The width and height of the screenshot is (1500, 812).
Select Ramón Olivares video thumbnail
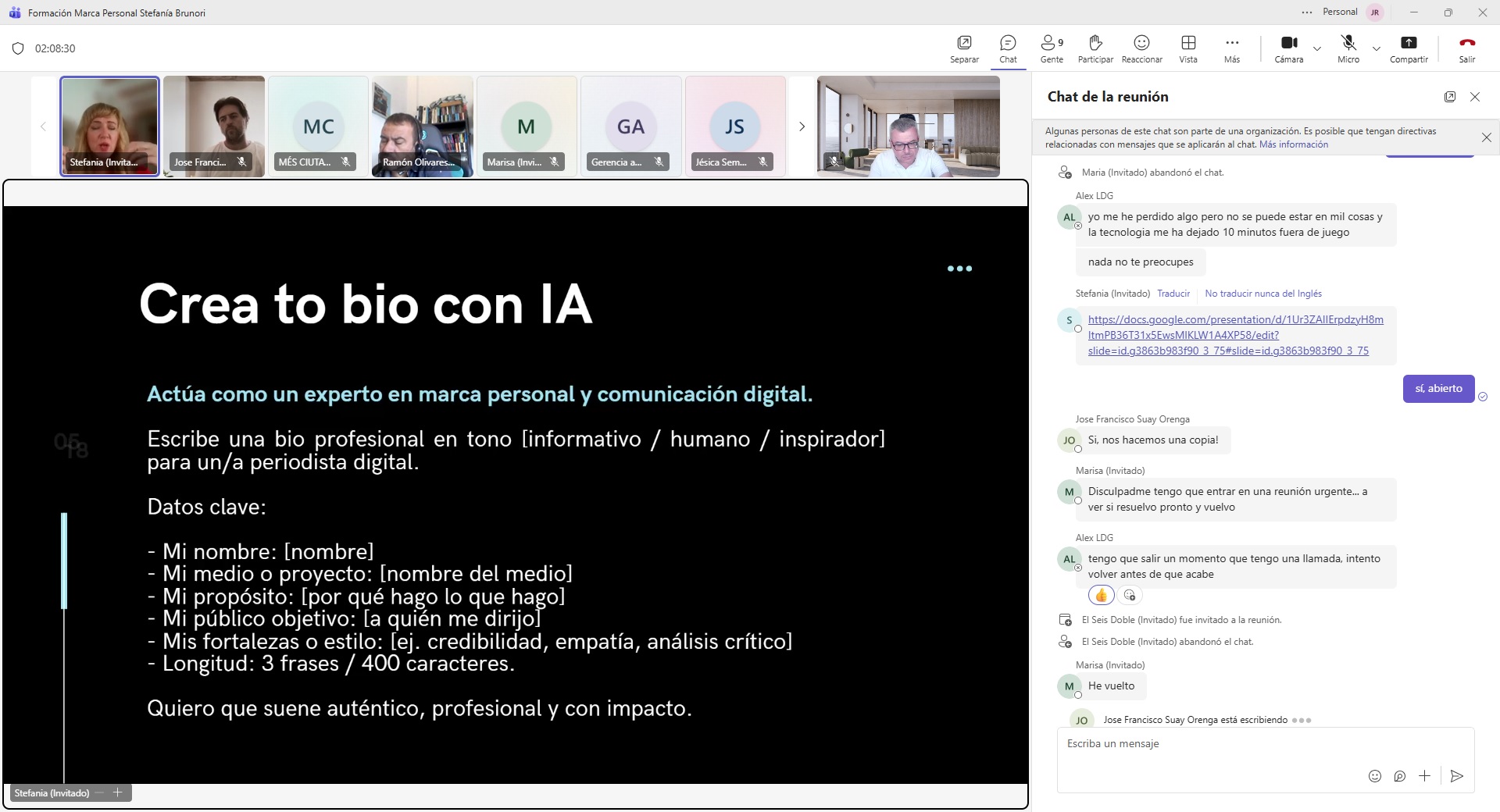click(423, 126)
